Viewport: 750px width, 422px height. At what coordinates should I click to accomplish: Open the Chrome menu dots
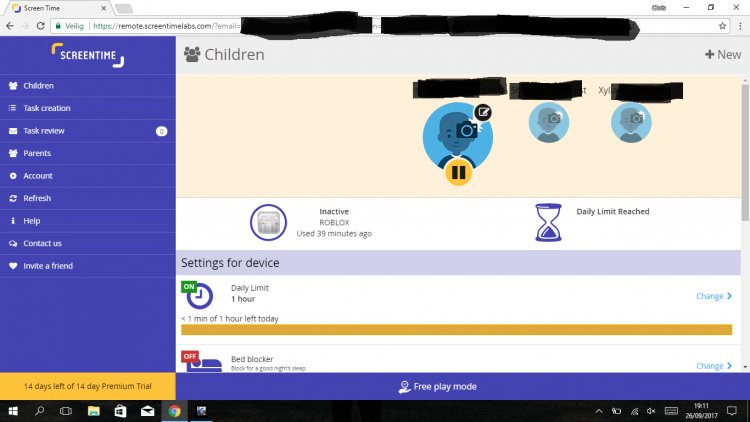click(x=740, y=26)
